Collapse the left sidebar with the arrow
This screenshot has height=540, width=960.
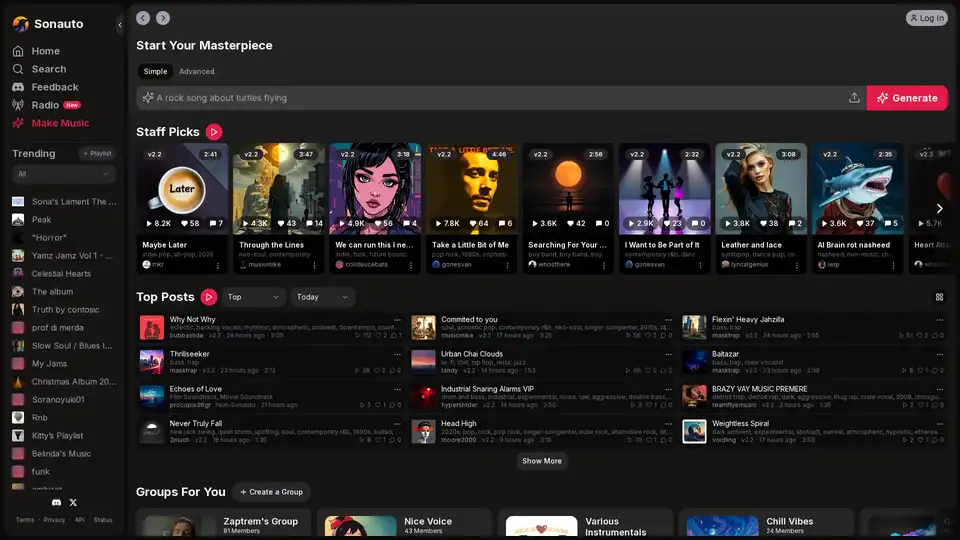(x=120, y=24)
